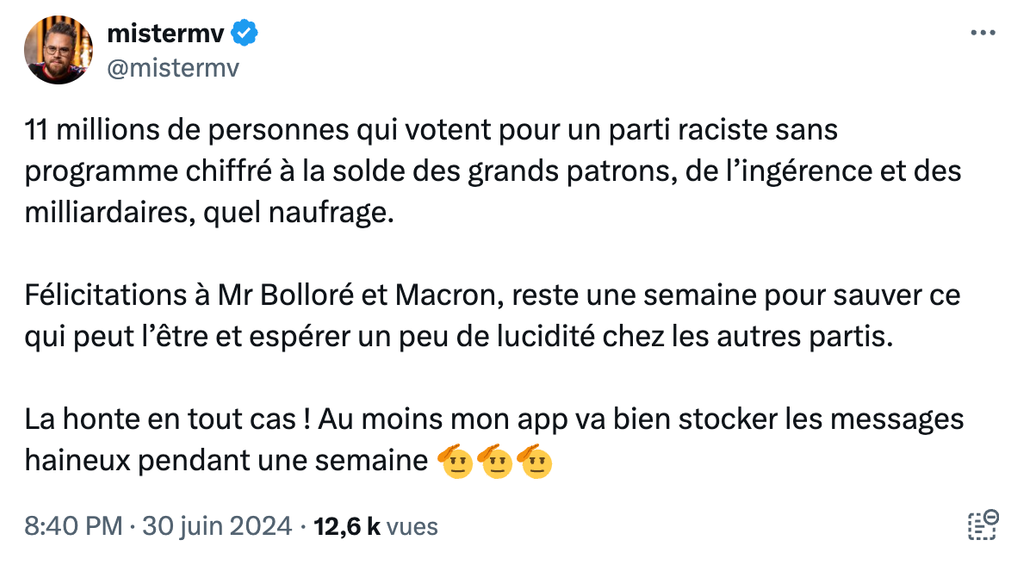The height and width of the screenshot is (565, 1024).
Task: Click the word "vues" beside the count
Action: [x=412, y=526]
